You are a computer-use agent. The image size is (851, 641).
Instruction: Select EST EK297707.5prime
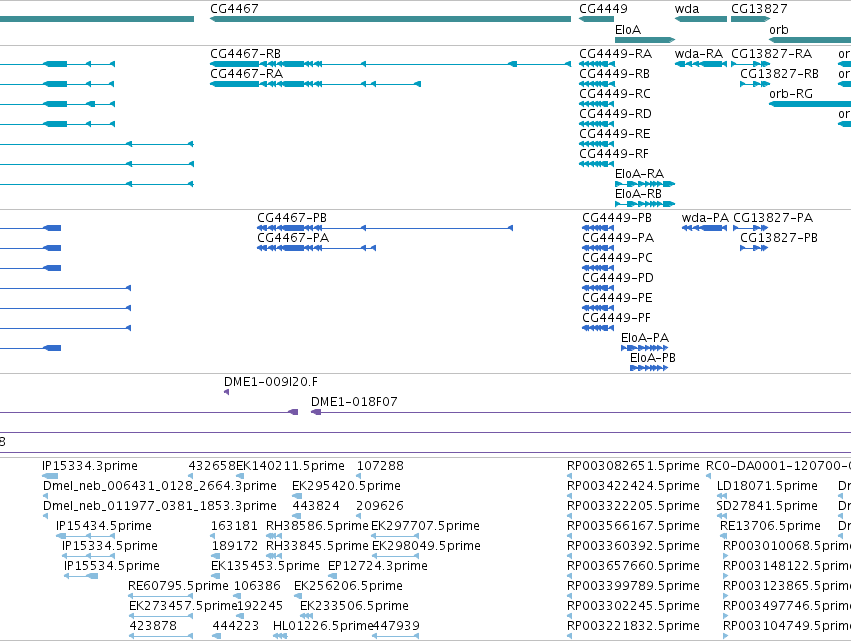click(x=395, y=536)
